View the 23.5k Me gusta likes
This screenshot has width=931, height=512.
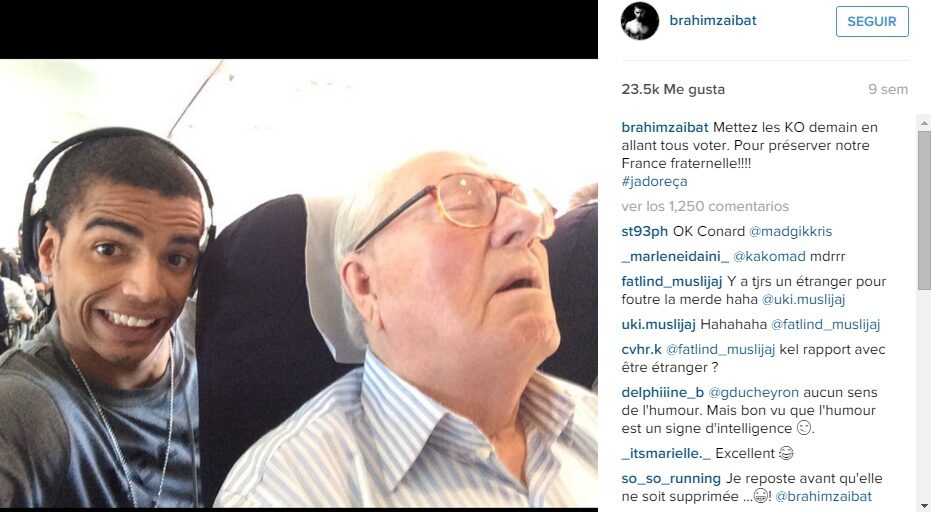[673, 89]
